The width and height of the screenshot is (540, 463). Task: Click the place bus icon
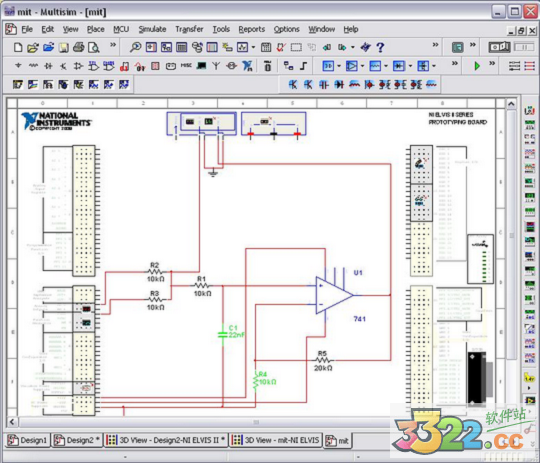pyautogui.click(x=303, y=65)
